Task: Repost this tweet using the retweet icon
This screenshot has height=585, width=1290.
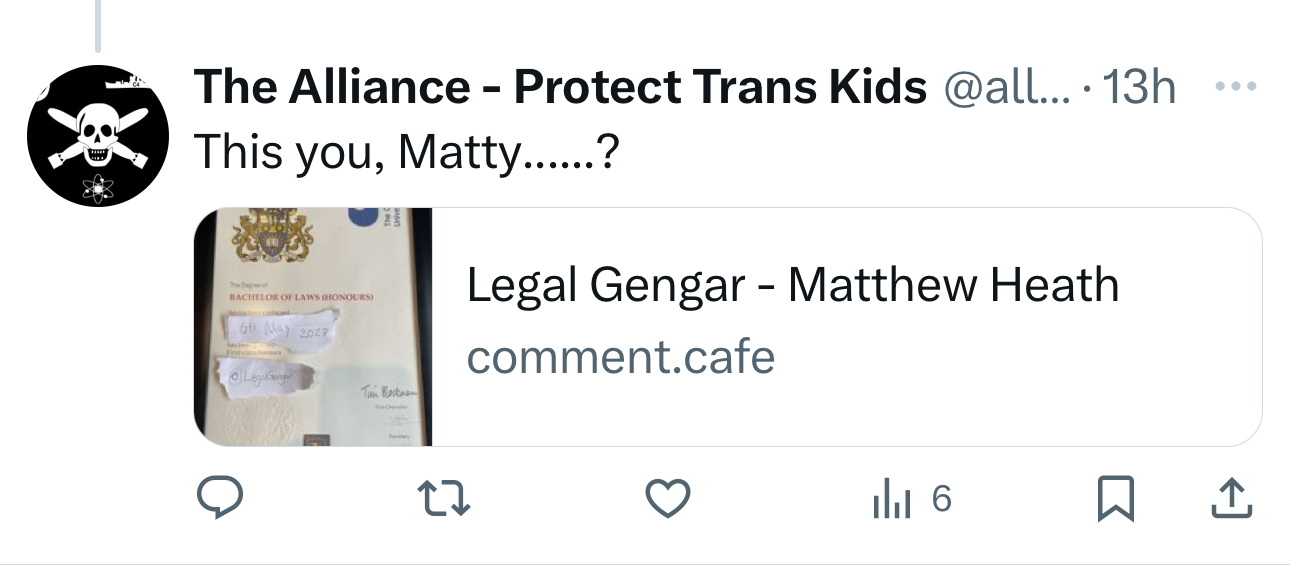Action: click(443, 499)
